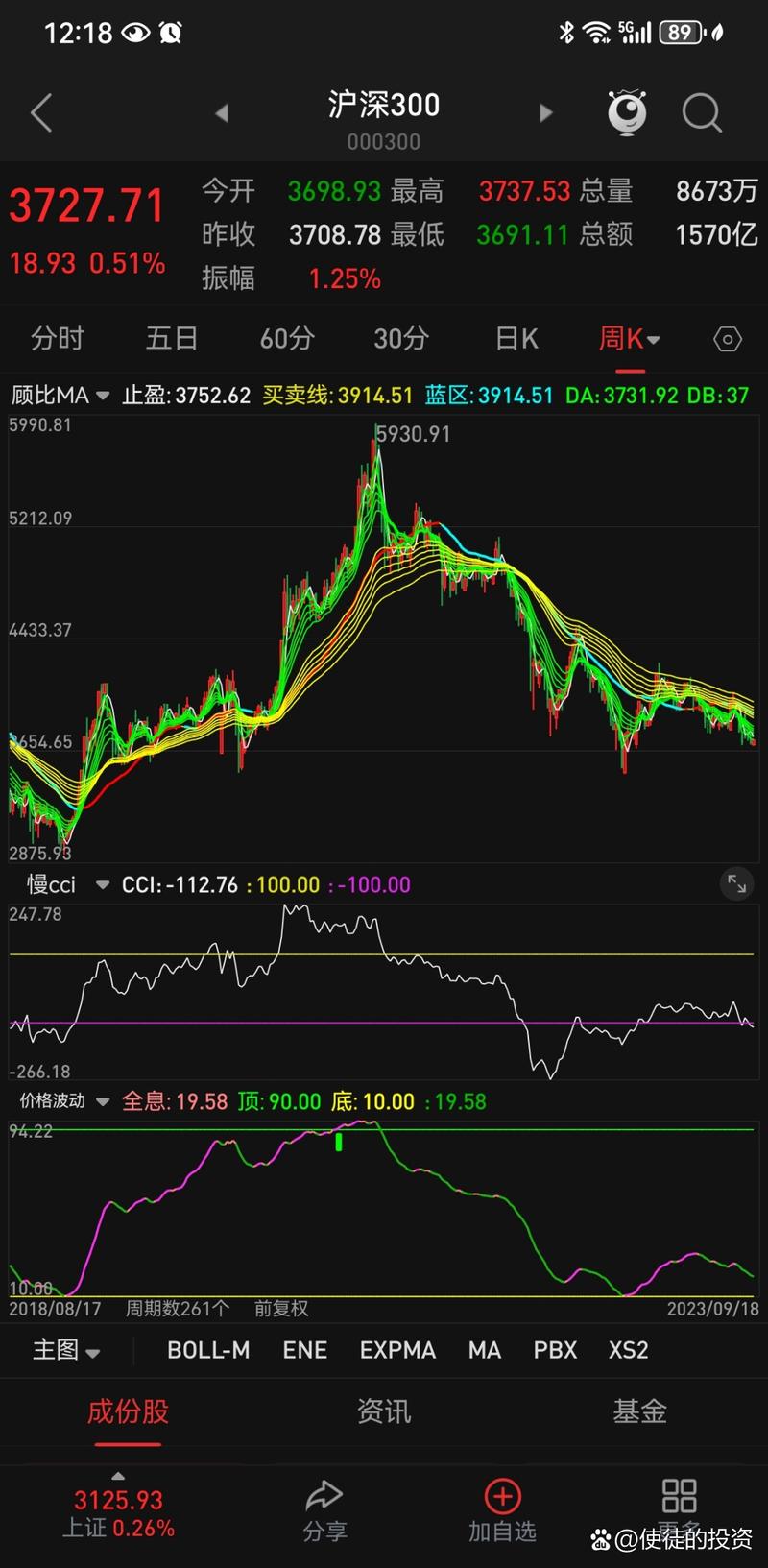Tap the 周期数261个 label
The height and width of the screenshot is (1568, 768).
tap(178, 1309)
